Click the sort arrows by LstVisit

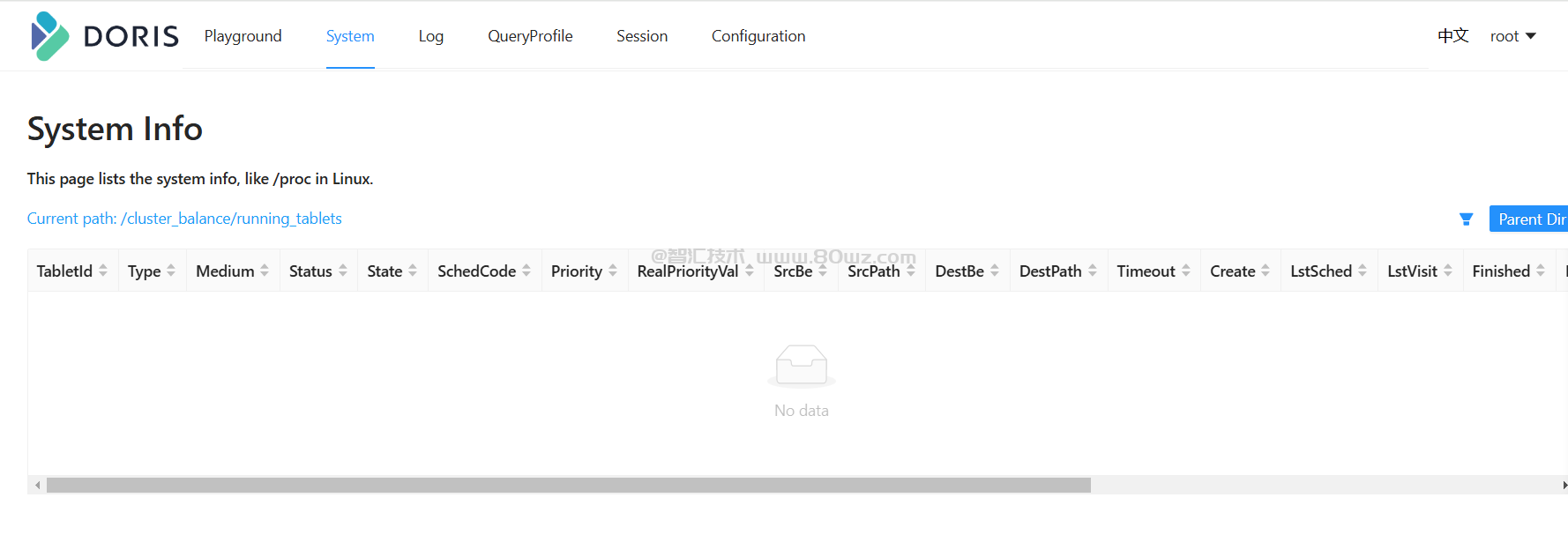tap(1448, 271)
